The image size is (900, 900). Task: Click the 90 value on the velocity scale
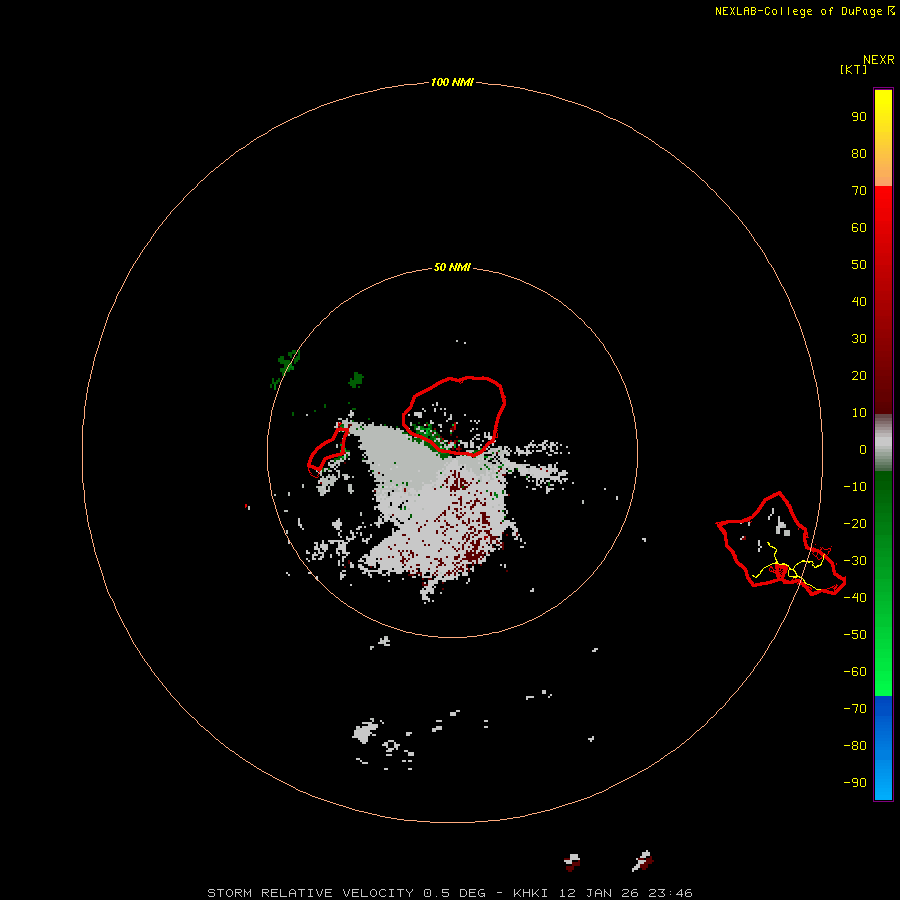pos(859,117)
